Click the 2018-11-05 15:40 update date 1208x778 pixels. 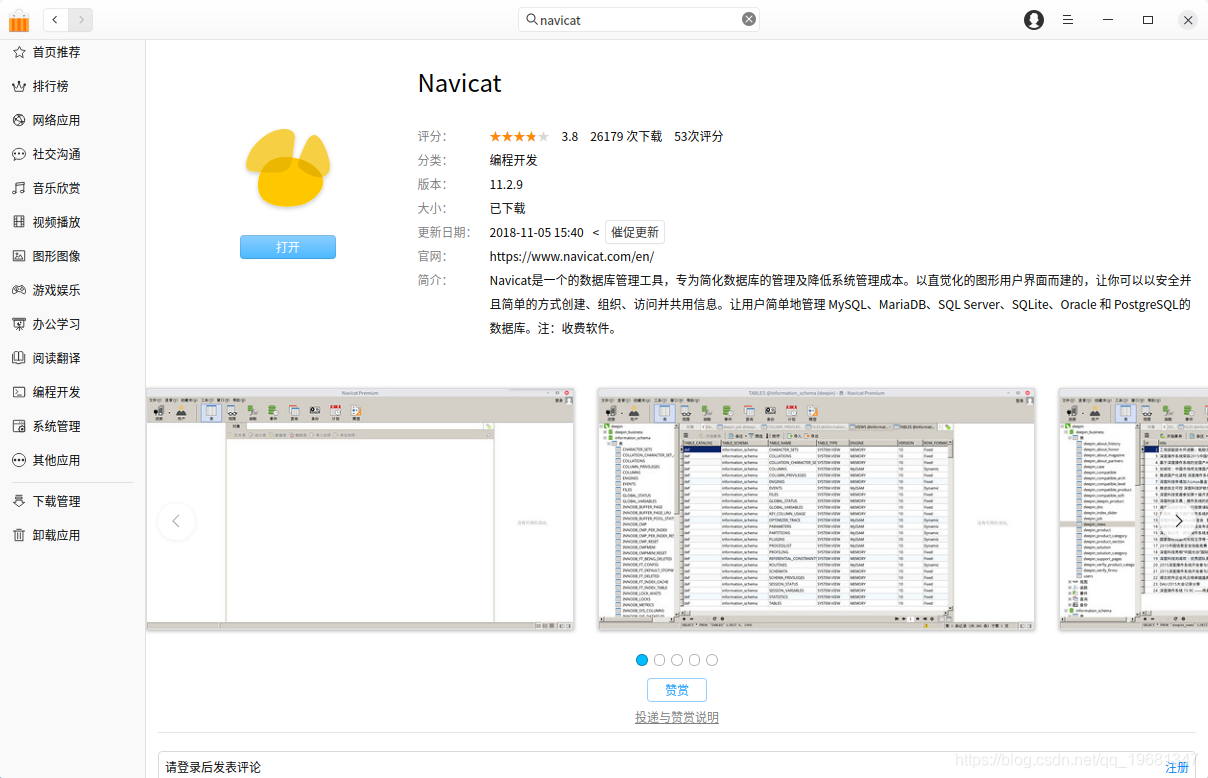[536, 232]
